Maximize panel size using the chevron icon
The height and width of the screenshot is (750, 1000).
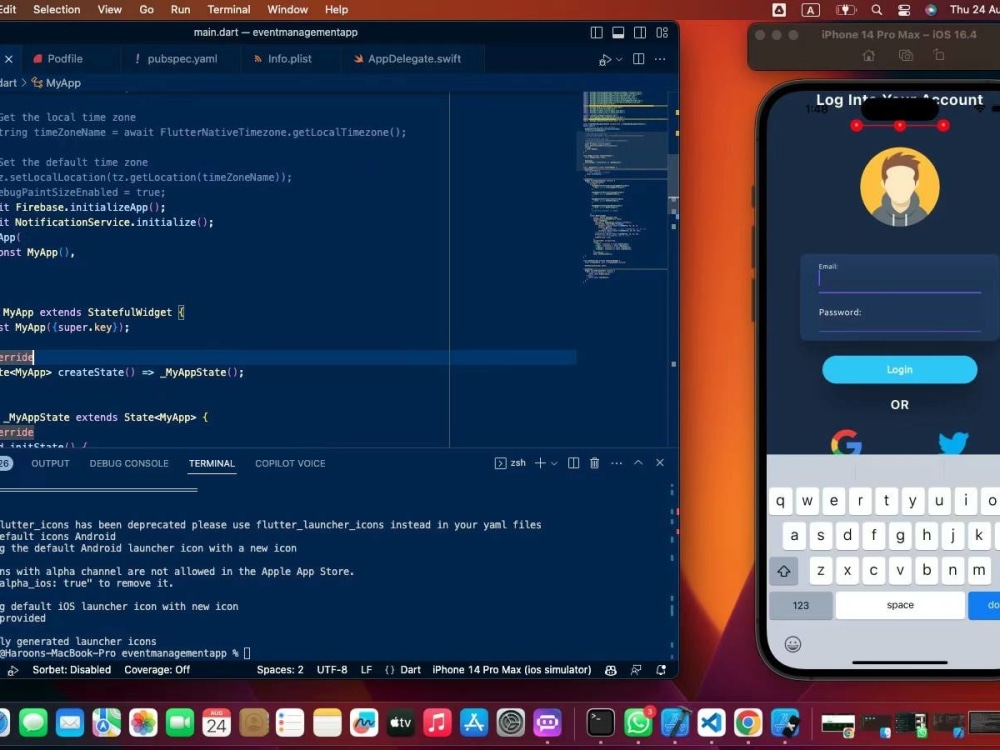click(x=638, y=463)
